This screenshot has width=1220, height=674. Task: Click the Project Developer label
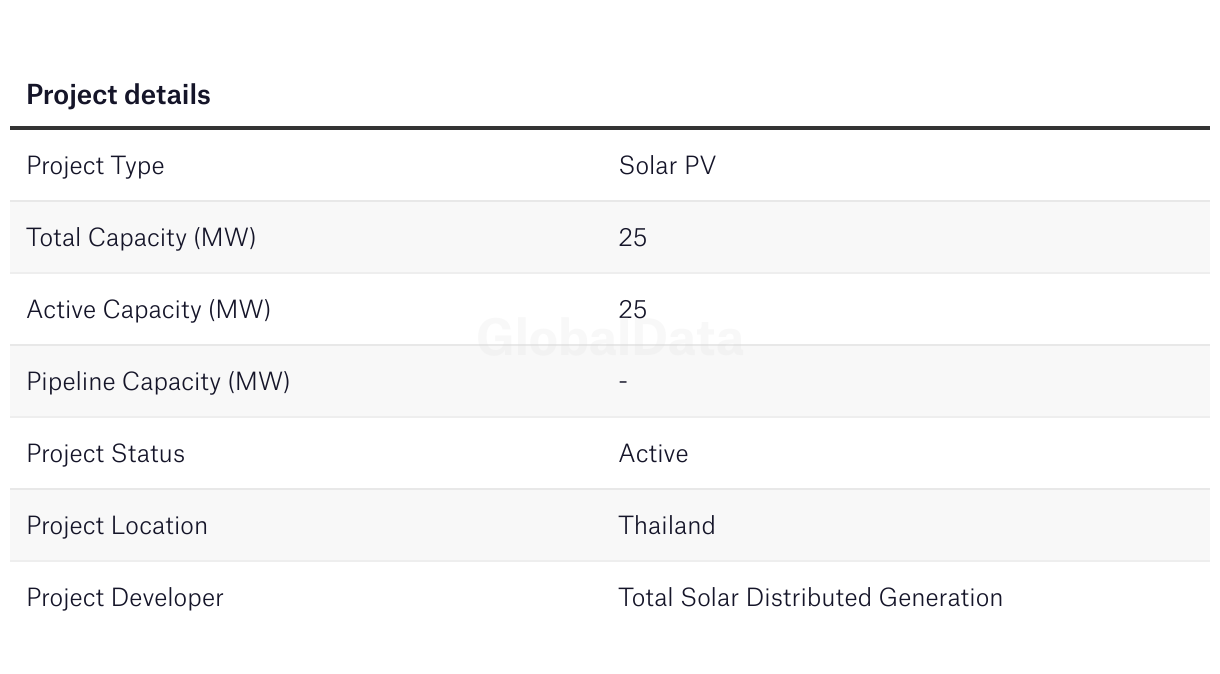point(125,597)
